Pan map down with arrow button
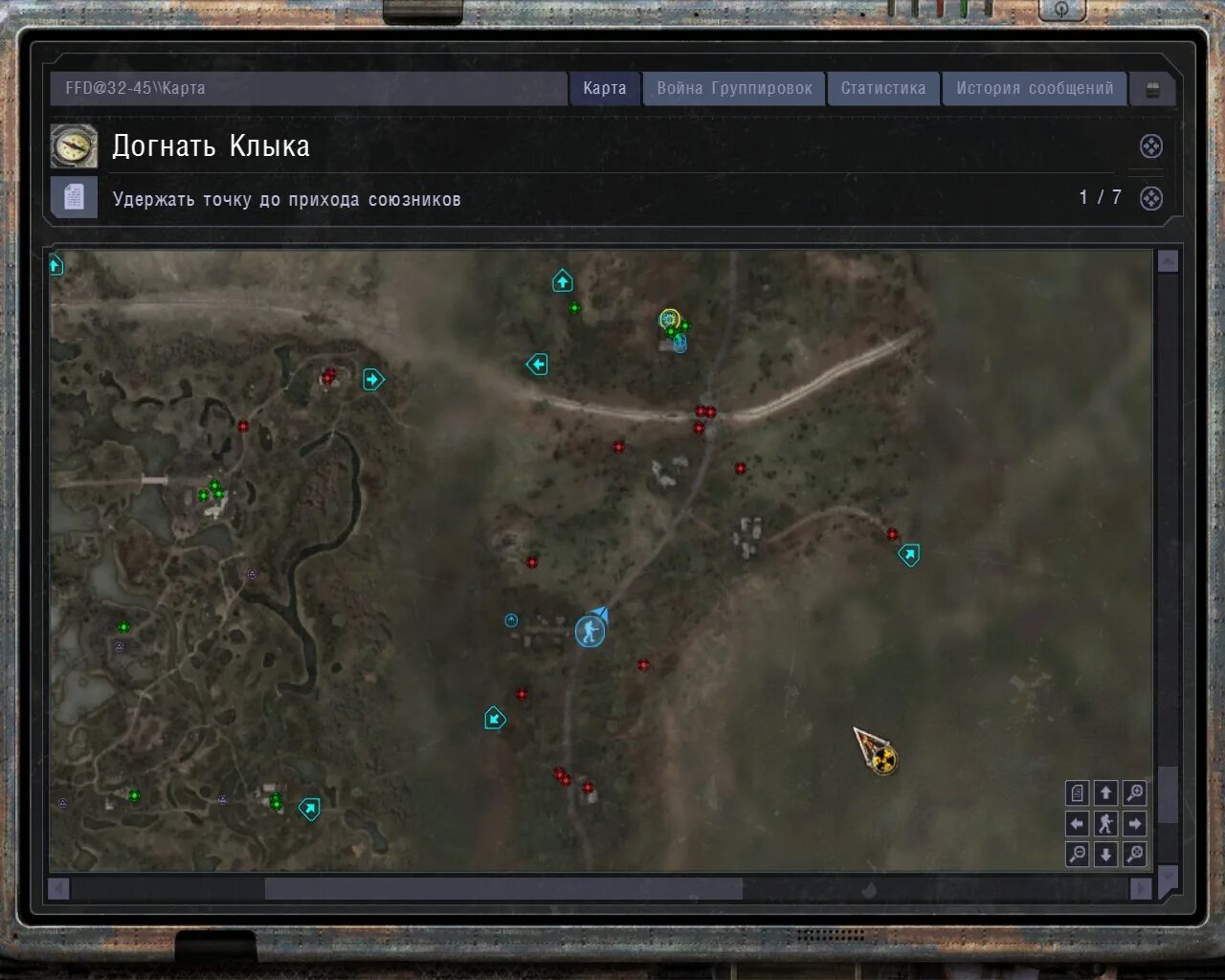Screen dimensions: 1225x980 point(1105,854)
